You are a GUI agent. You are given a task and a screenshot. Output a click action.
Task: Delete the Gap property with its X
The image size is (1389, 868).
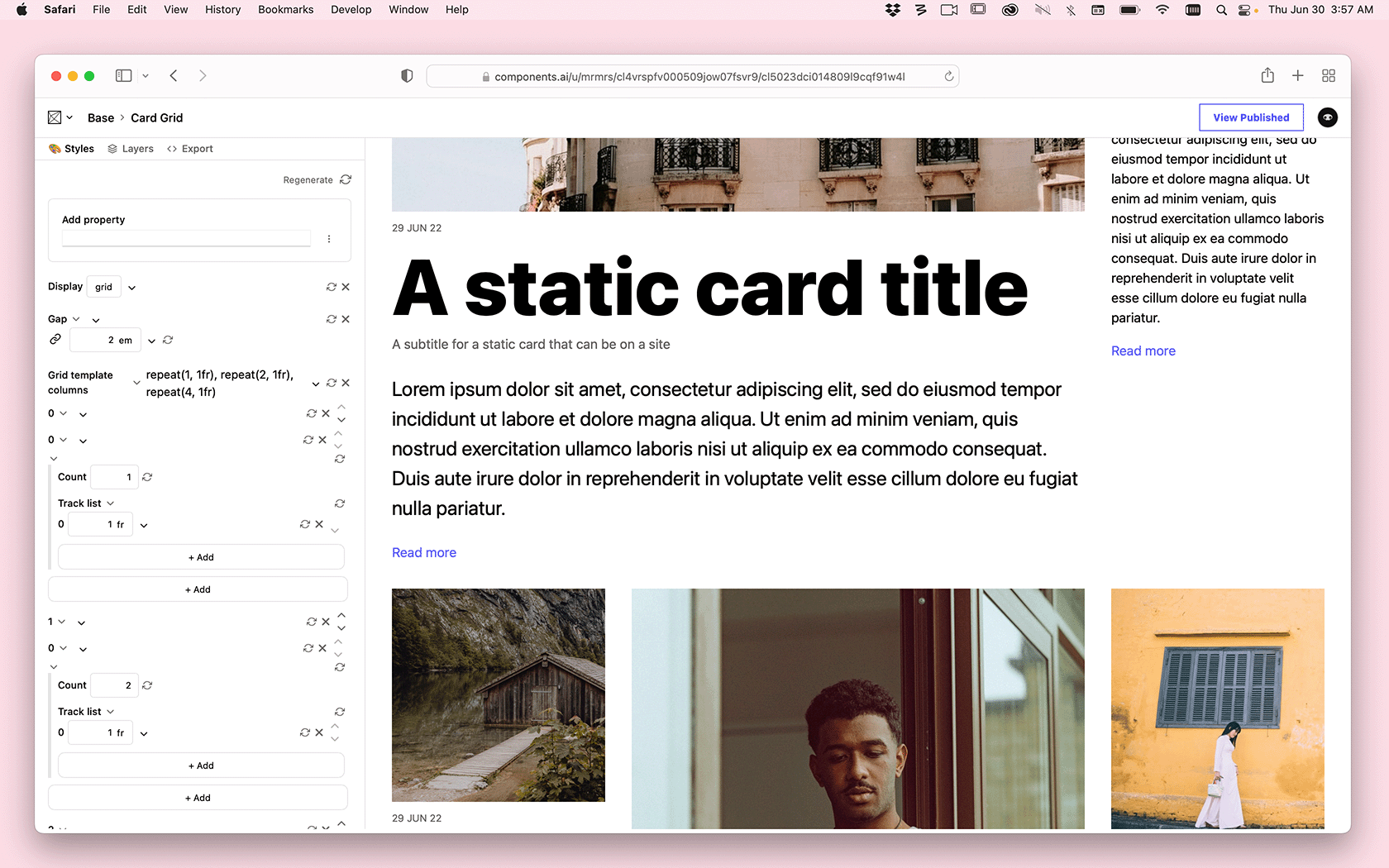point(346,319)
